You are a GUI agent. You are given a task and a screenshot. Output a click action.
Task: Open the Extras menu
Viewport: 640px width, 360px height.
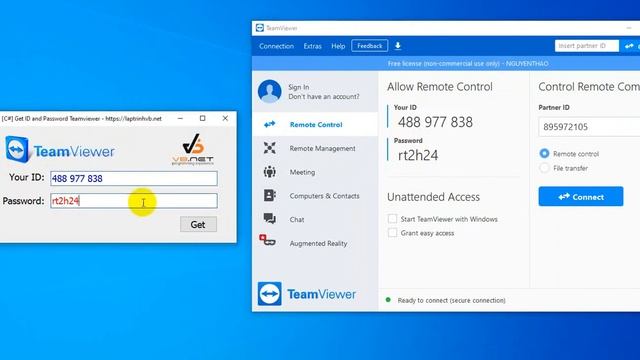[313, 46]
